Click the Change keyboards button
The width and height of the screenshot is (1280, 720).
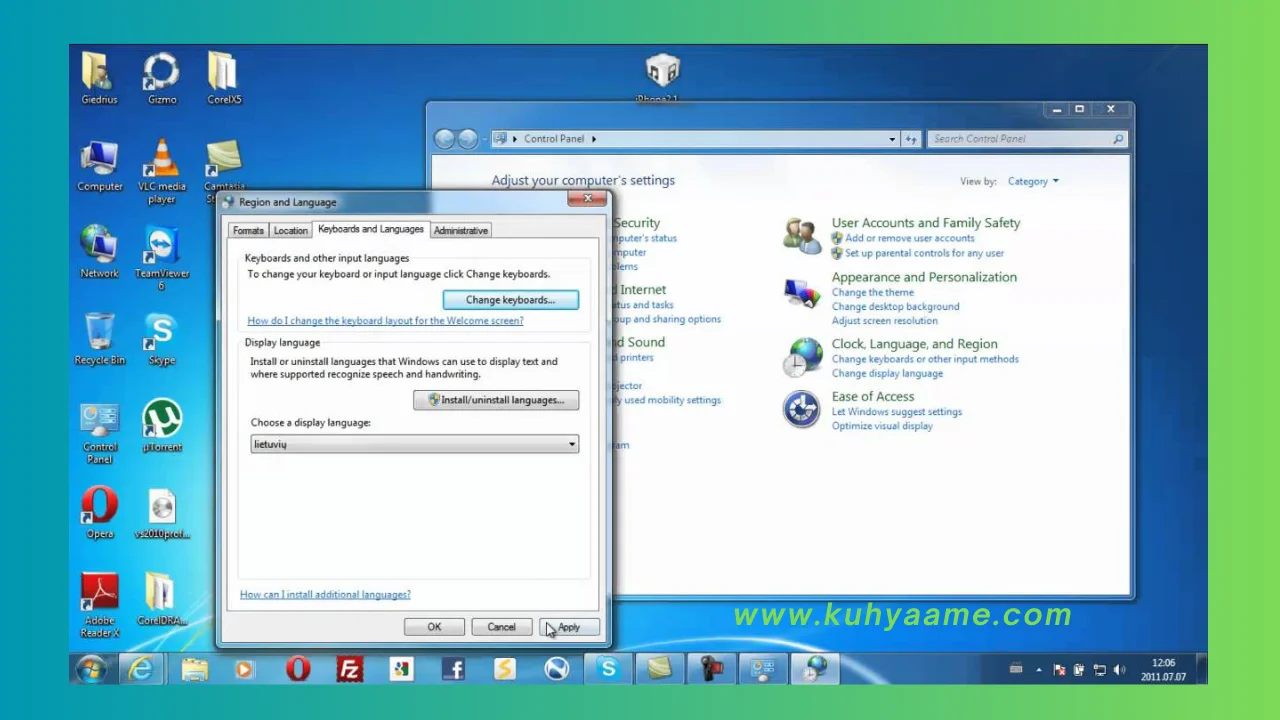point(510,300)
